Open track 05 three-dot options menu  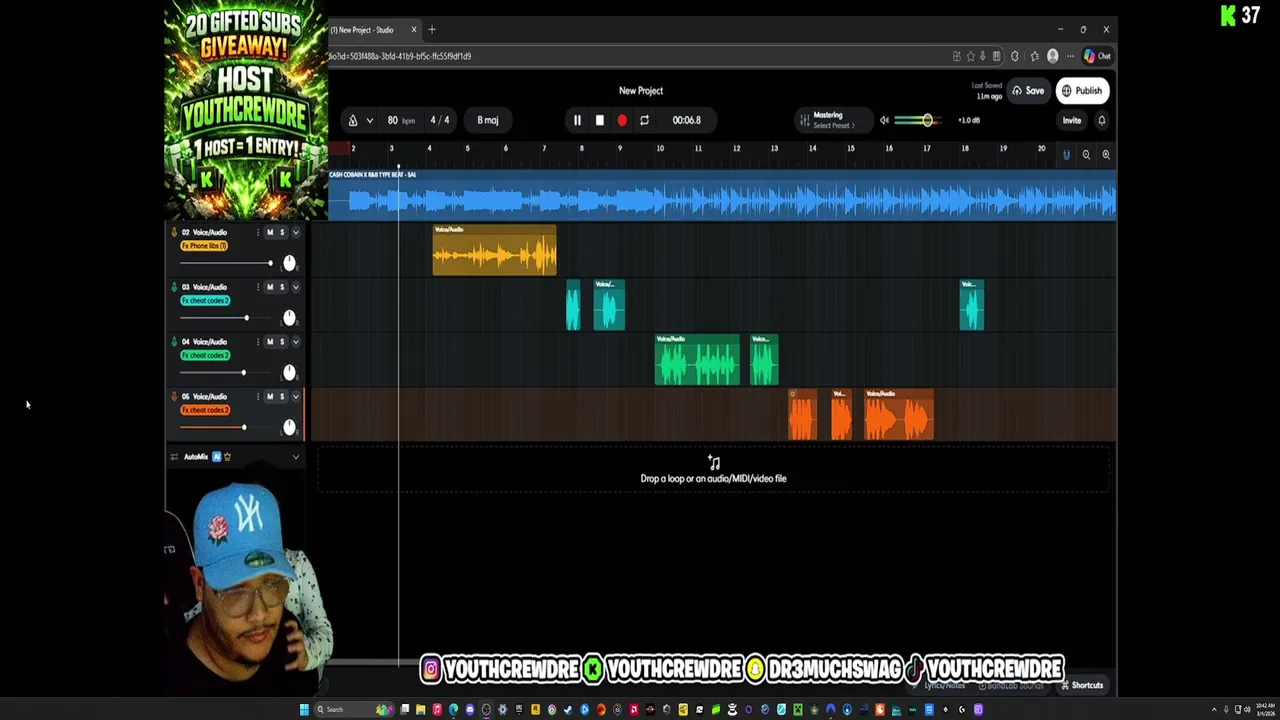click(x=257, y=397)
